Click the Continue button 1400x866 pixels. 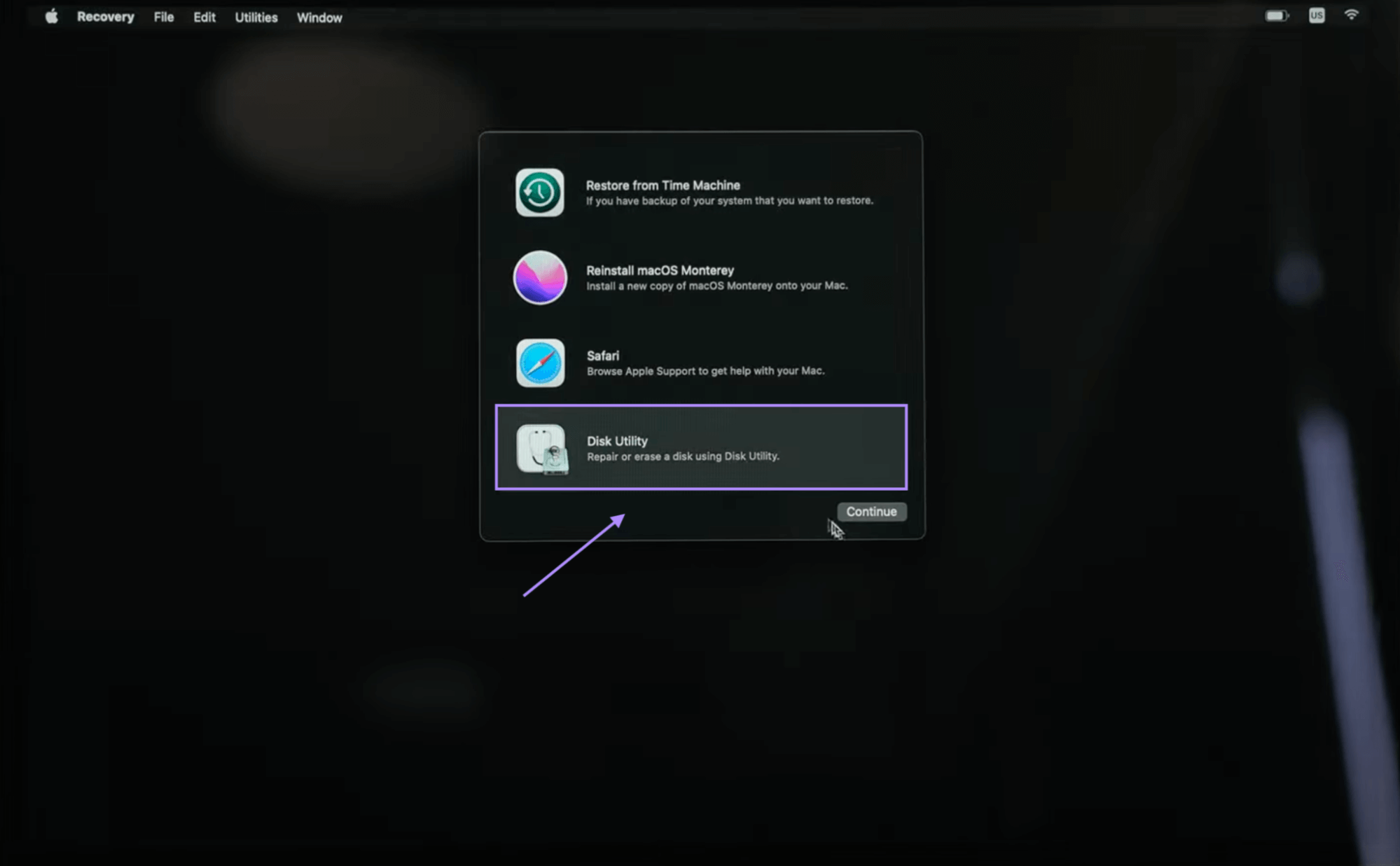[x=871, y=512]
